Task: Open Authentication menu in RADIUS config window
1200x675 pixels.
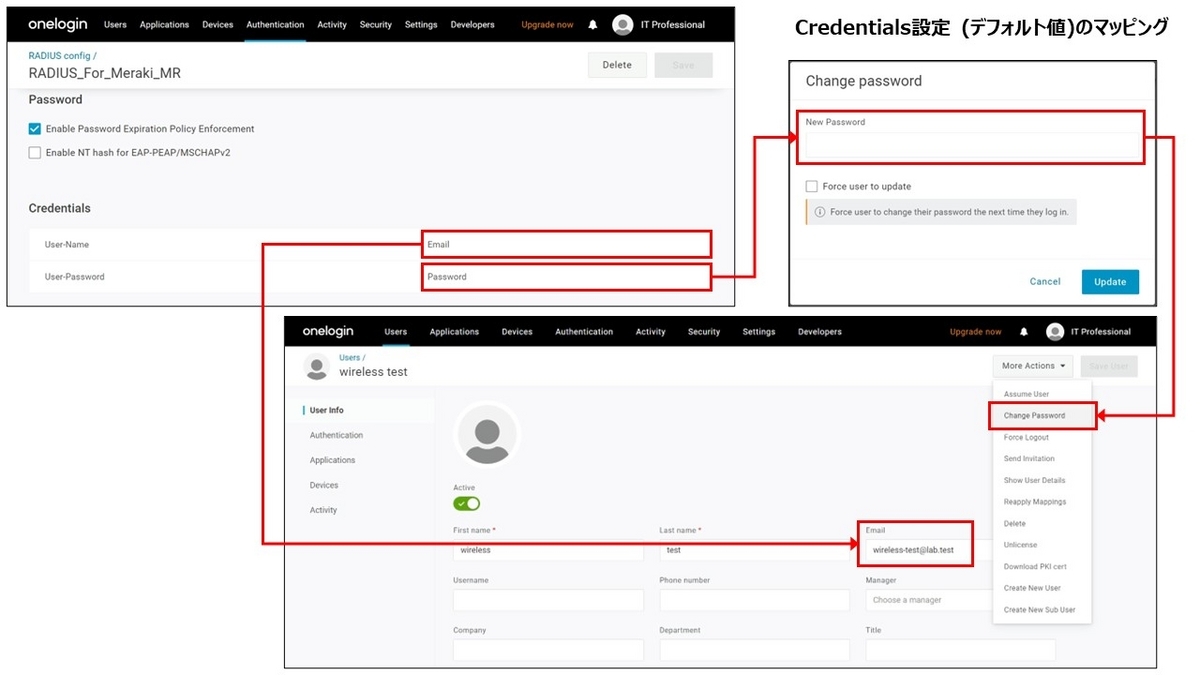Action: point(275,25)
